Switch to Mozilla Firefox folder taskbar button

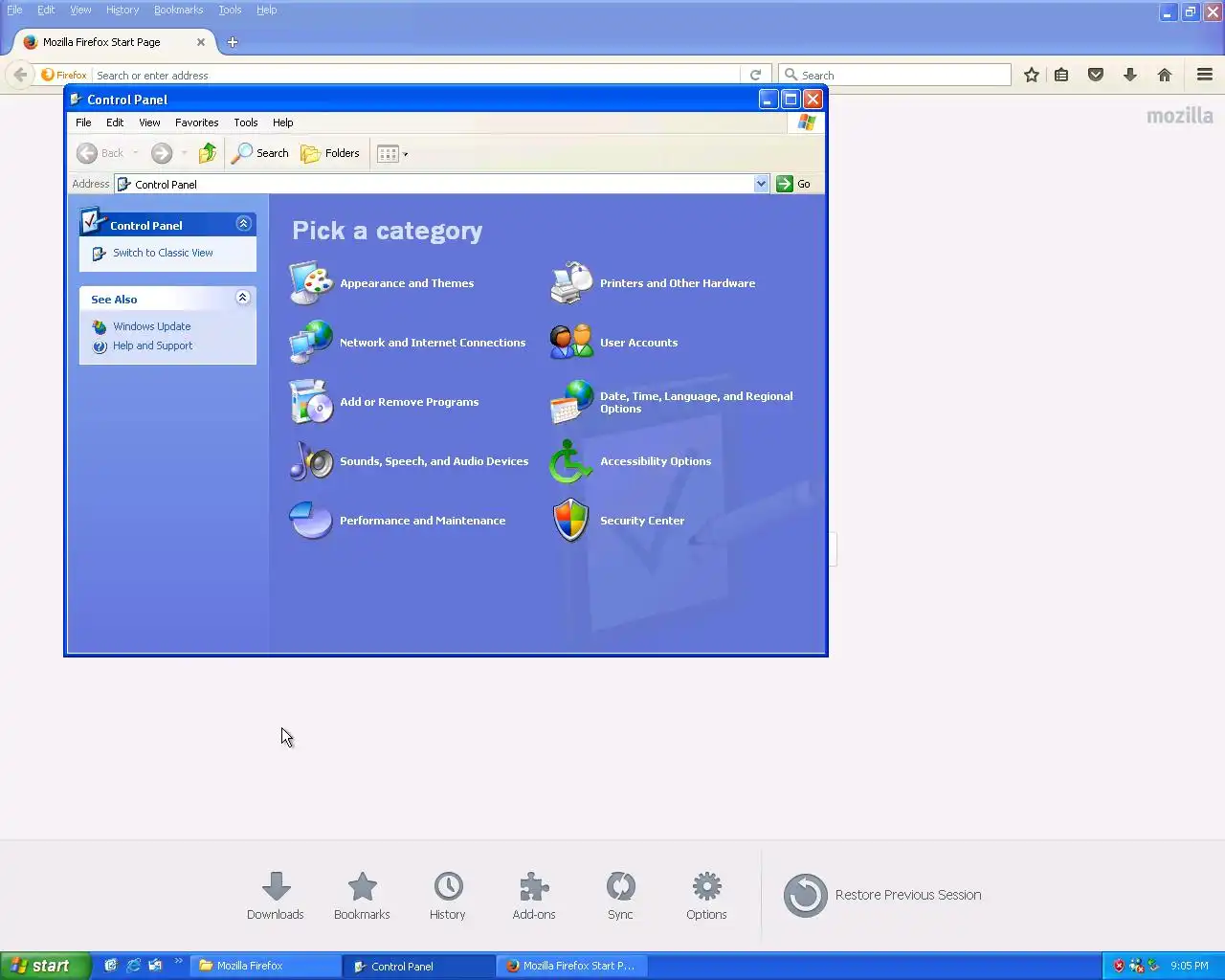[266, 966]
